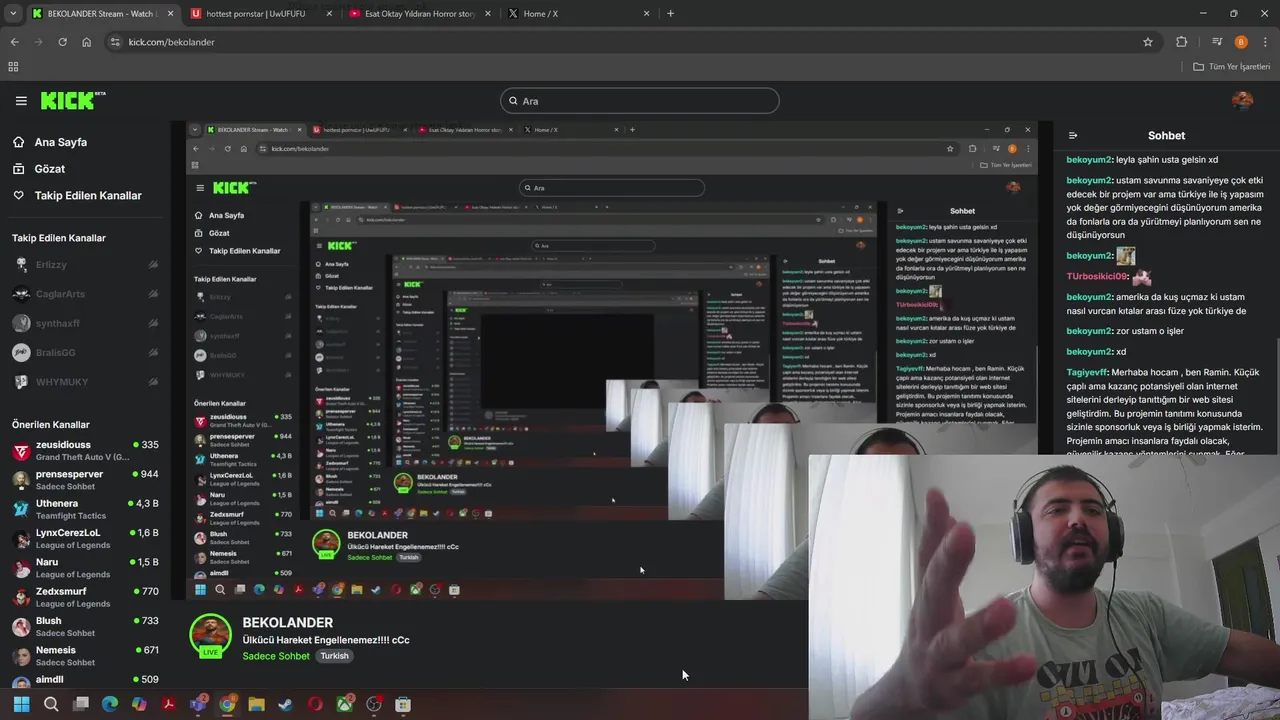Screen dimensions: 1280x720
Task: Open the Xbox app from the taskbar
Action: 344,704
